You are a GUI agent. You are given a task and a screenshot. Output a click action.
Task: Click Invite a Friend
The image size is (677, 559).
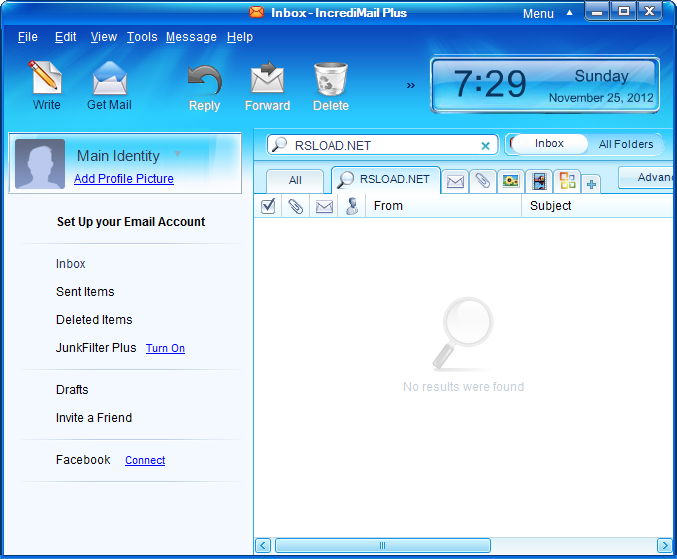[94, 418]
